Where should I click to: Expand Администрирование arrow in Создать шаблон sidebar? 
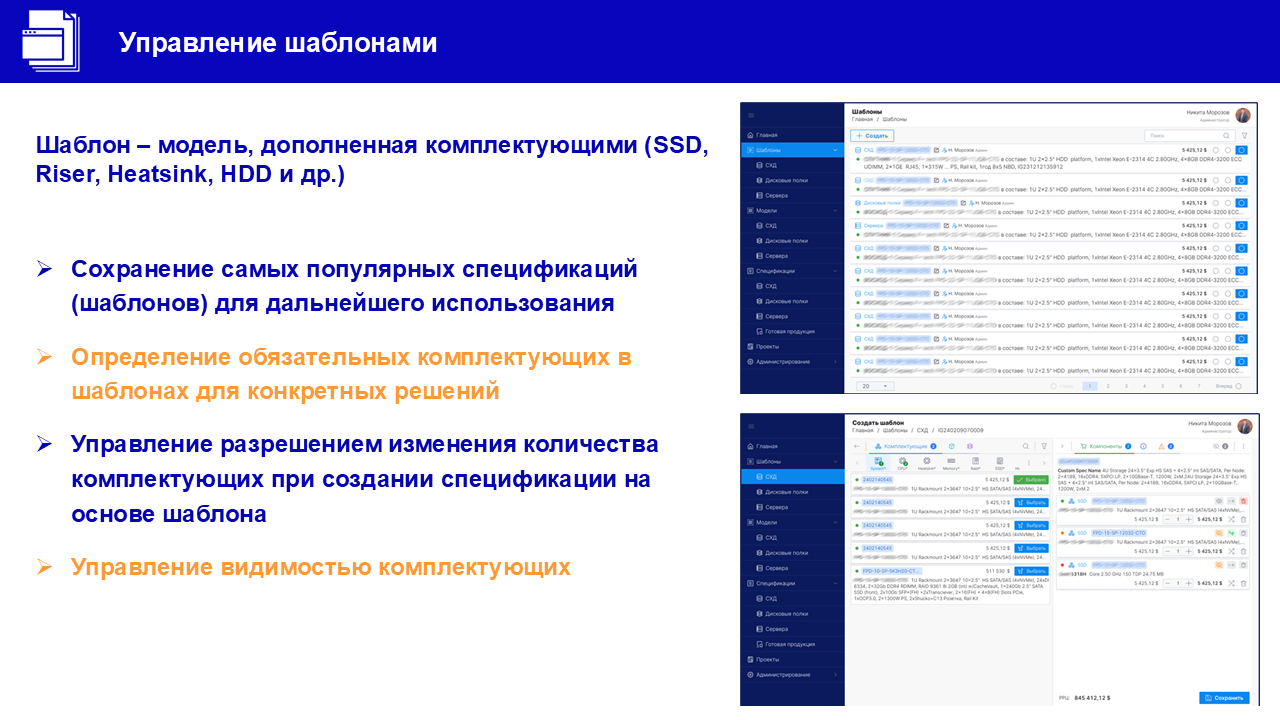point(835,674)
